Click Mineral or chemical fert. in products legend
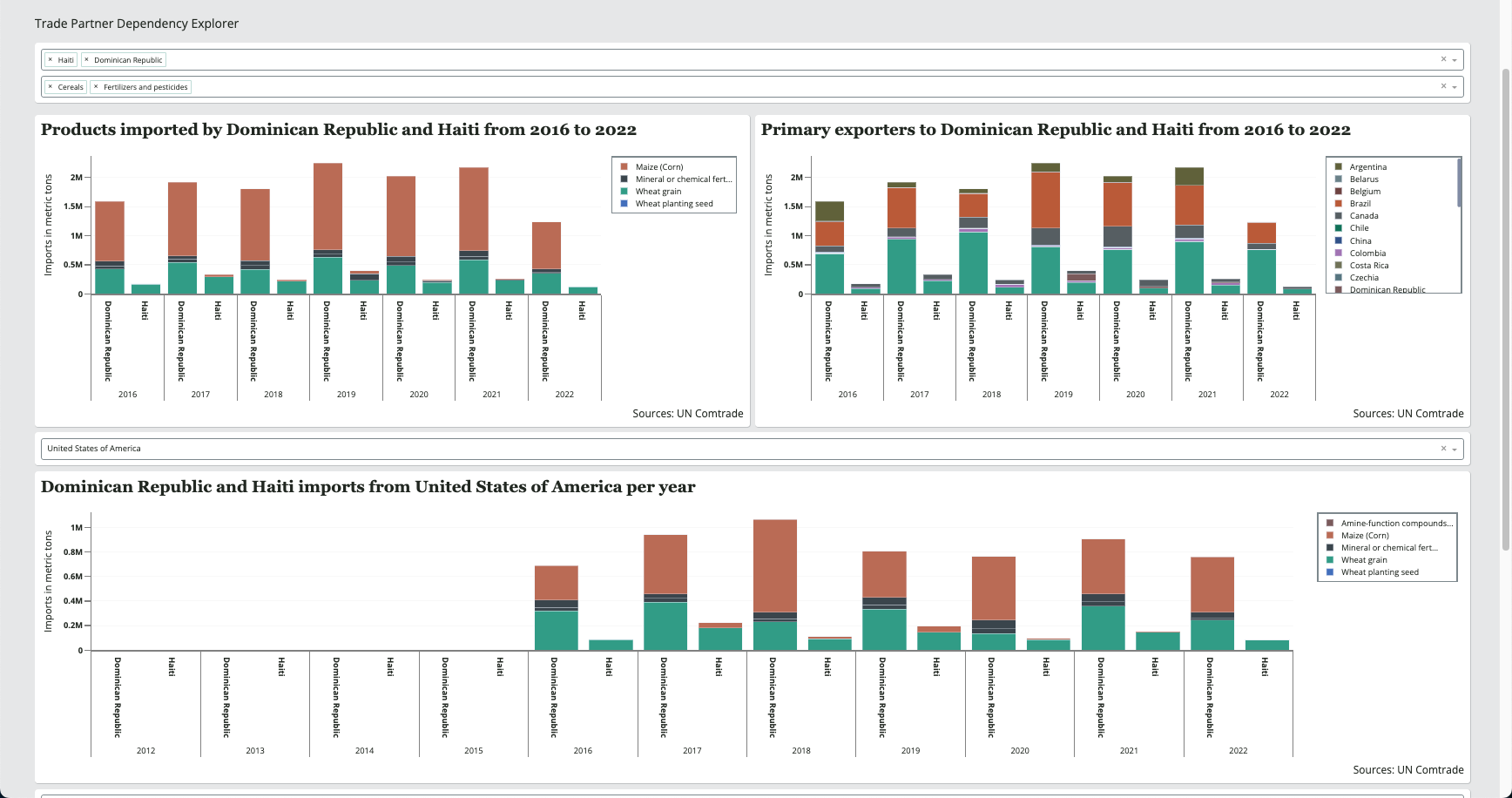 (x=683, y=179)
